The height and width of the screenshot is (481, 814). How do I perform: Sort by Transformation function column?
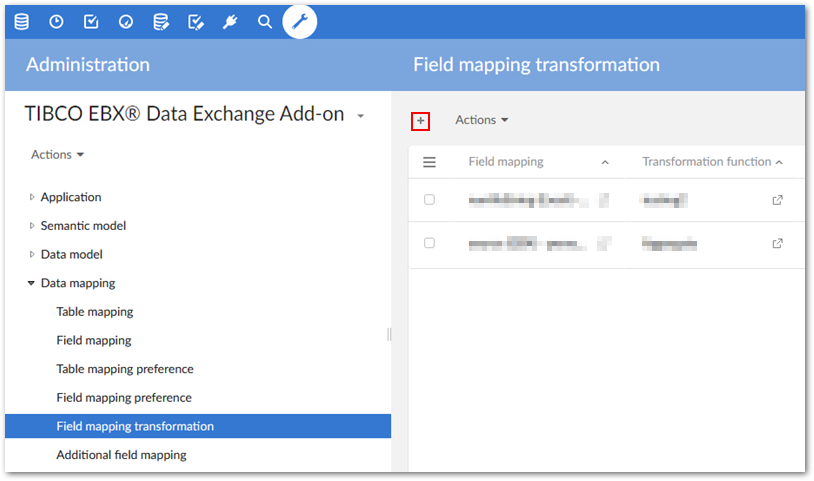tap(706, 162)
